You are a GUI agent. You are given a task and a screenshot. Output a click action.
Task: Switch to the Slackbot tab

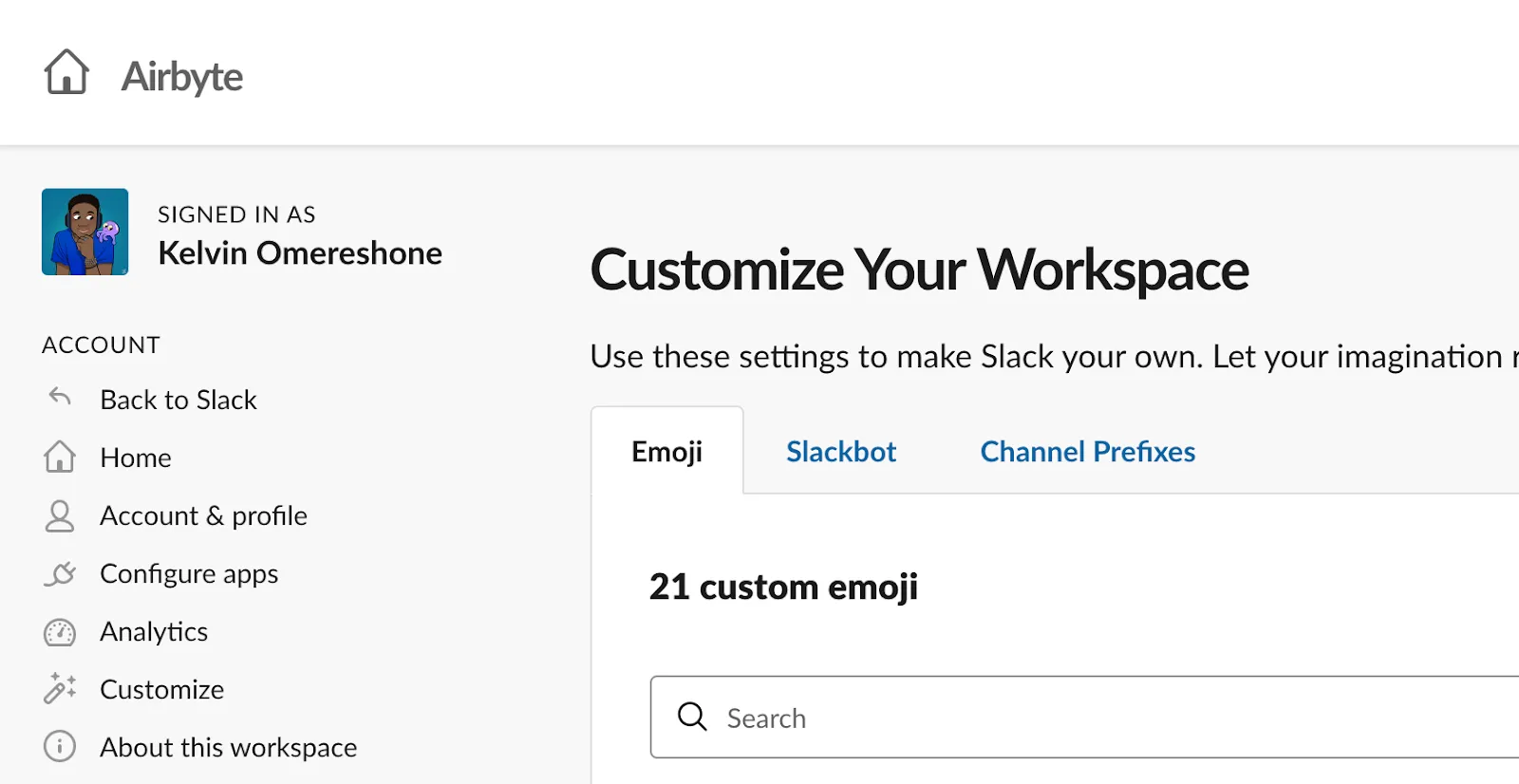(841, 452)
